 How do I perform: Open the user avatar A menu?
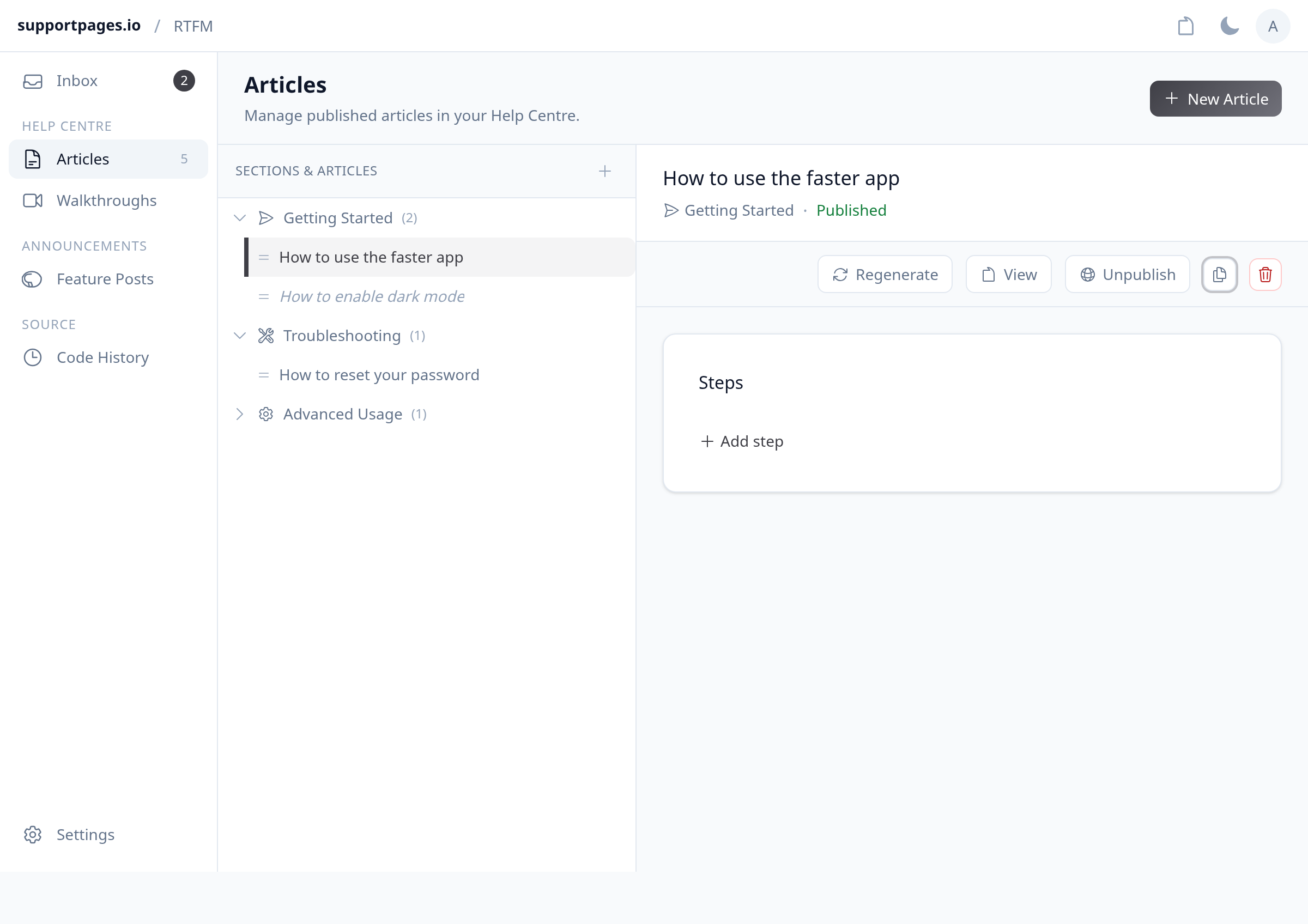click(1272, 26)
